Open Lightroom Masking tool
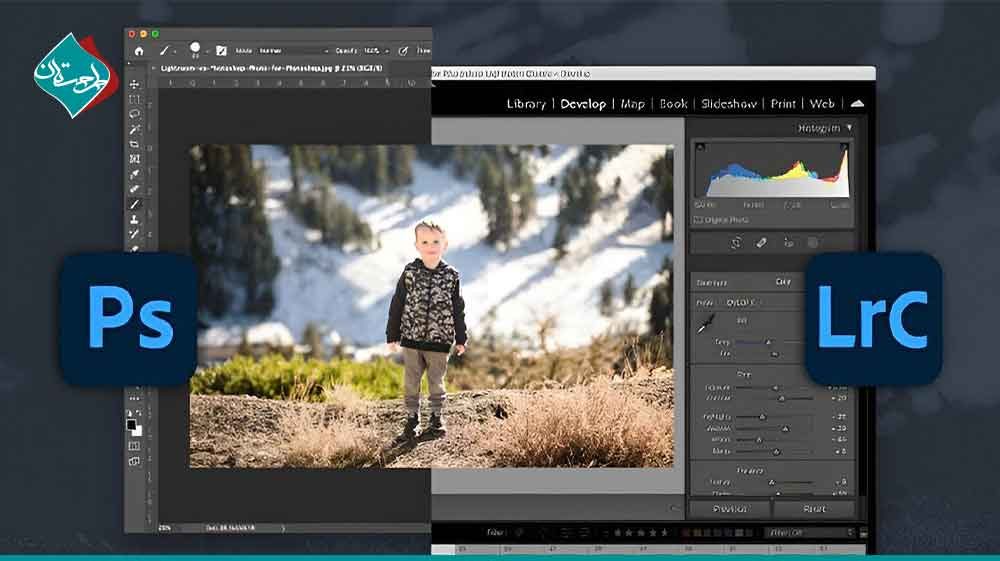Viewport: 1000px width, 561px height. tap(813, 243)
